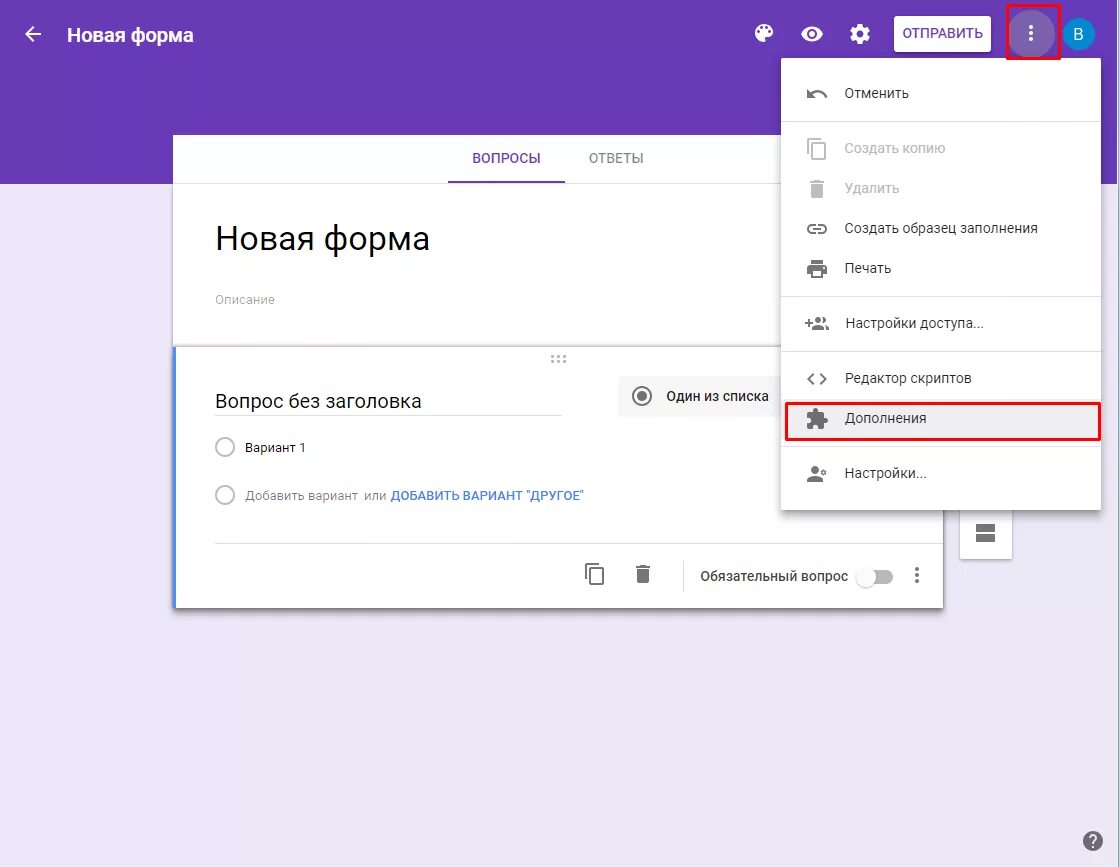This screenshot has width=1119, height=867.
Task: Select Создать копию menu item
Action: pos(941,148)
